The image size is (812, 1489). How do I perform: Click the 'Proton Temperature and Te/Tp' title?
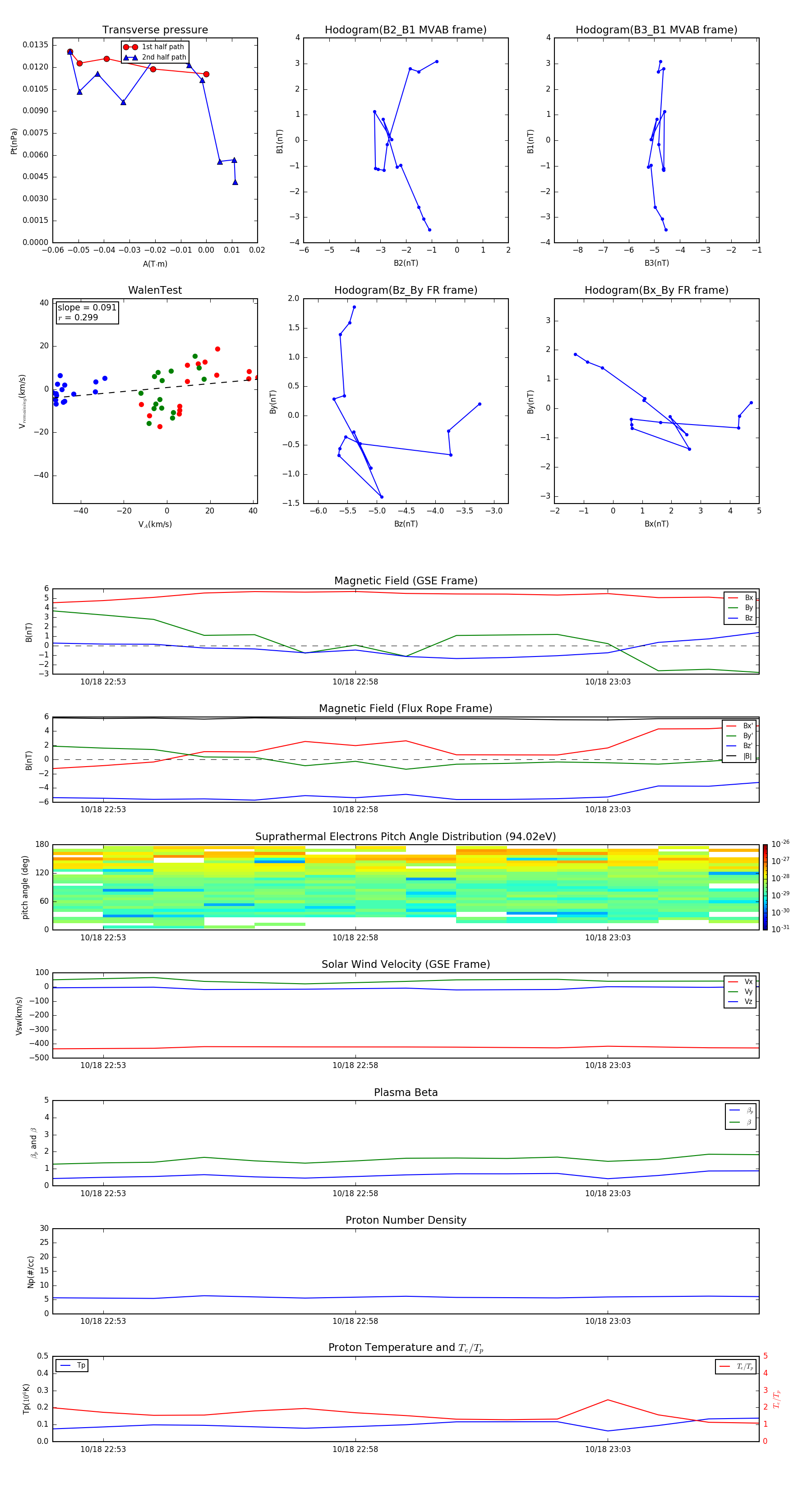pos(406,1348)
